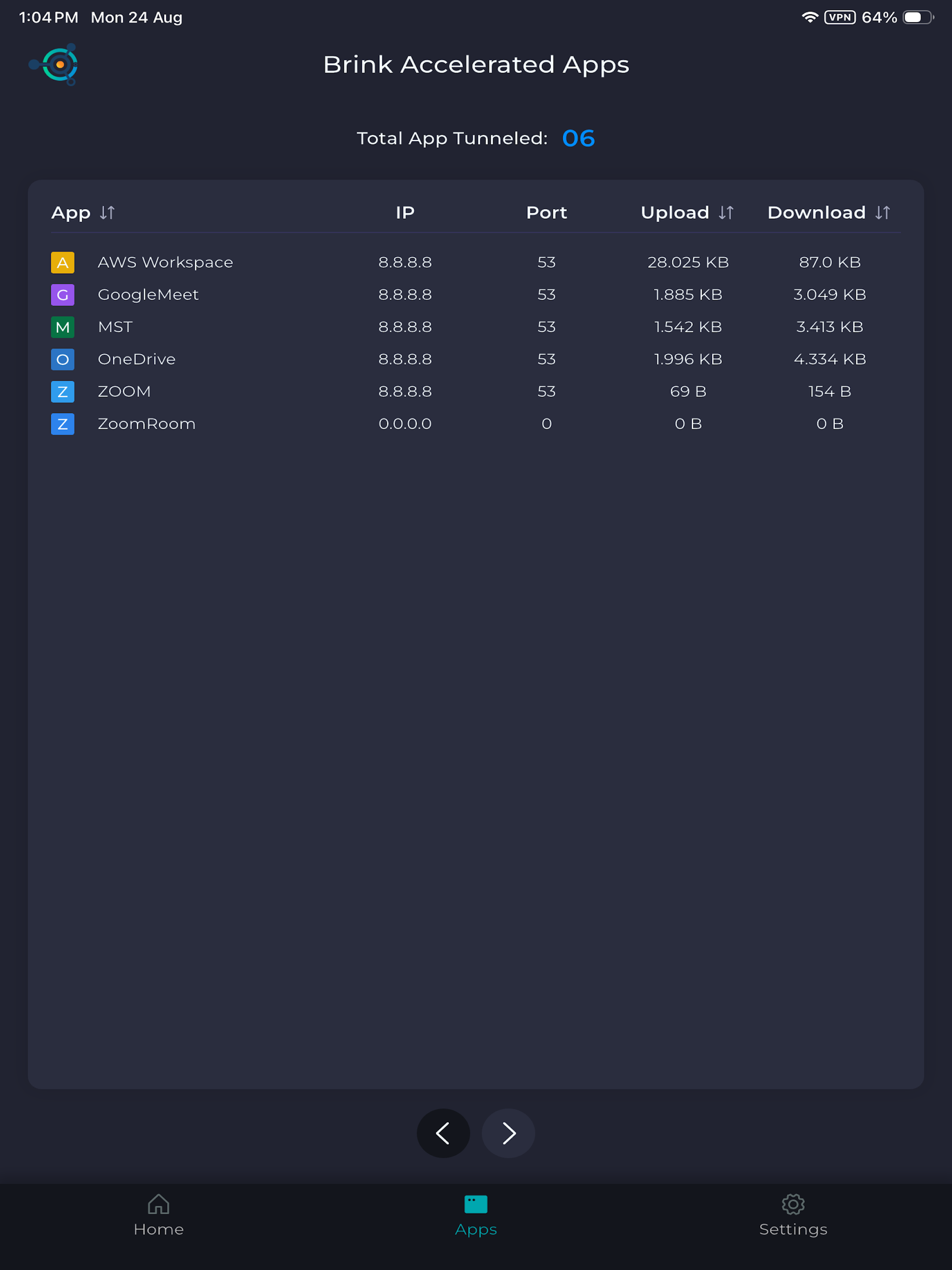Select the ZOOM app name
Viewport: 952px width, 1270px height.
click(124, 391)
